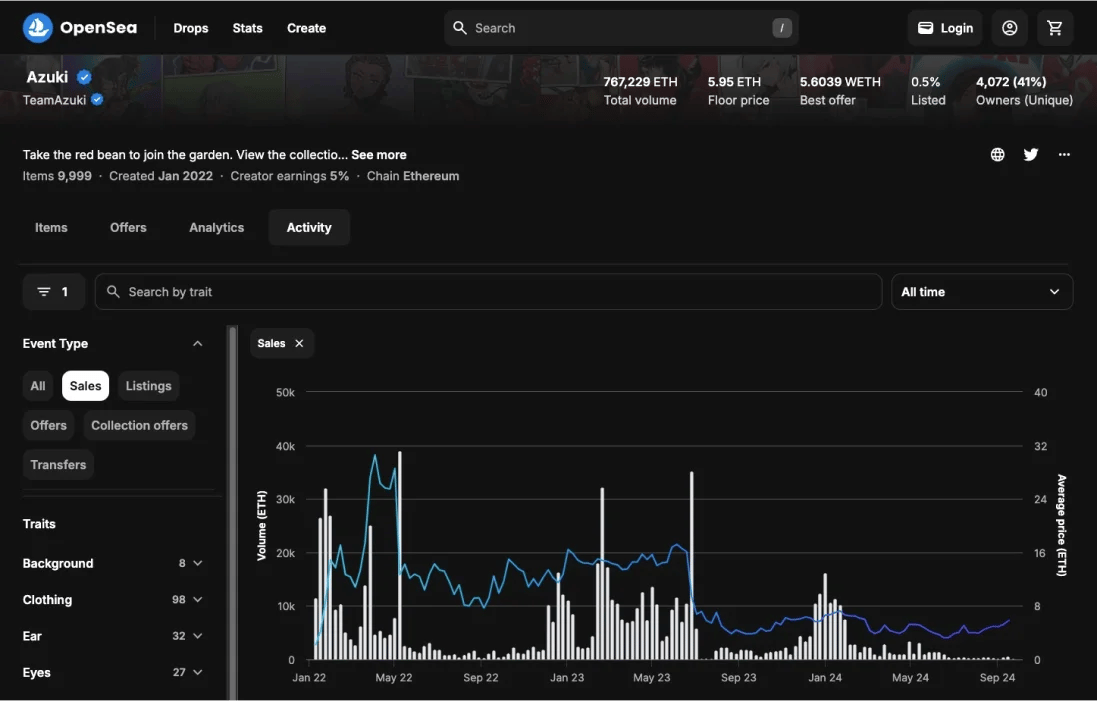Expand the Background trait list
The height and width of the screenshot is (701, 1097).
tap(197, 564)
